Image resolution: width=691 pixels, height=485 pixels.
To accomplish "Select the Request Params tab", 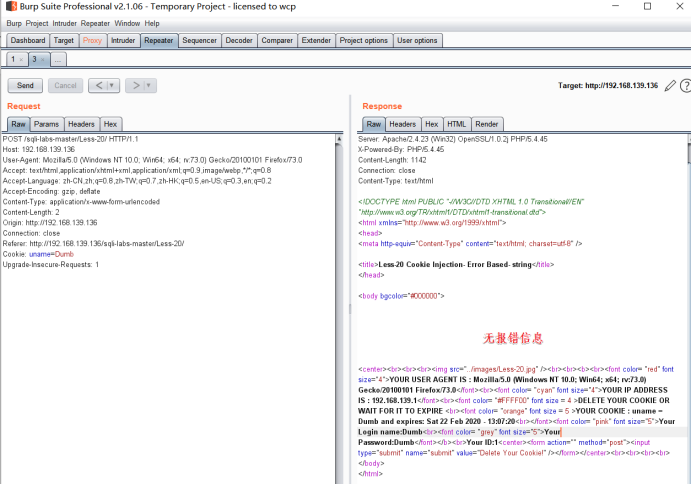I will 46,124.
